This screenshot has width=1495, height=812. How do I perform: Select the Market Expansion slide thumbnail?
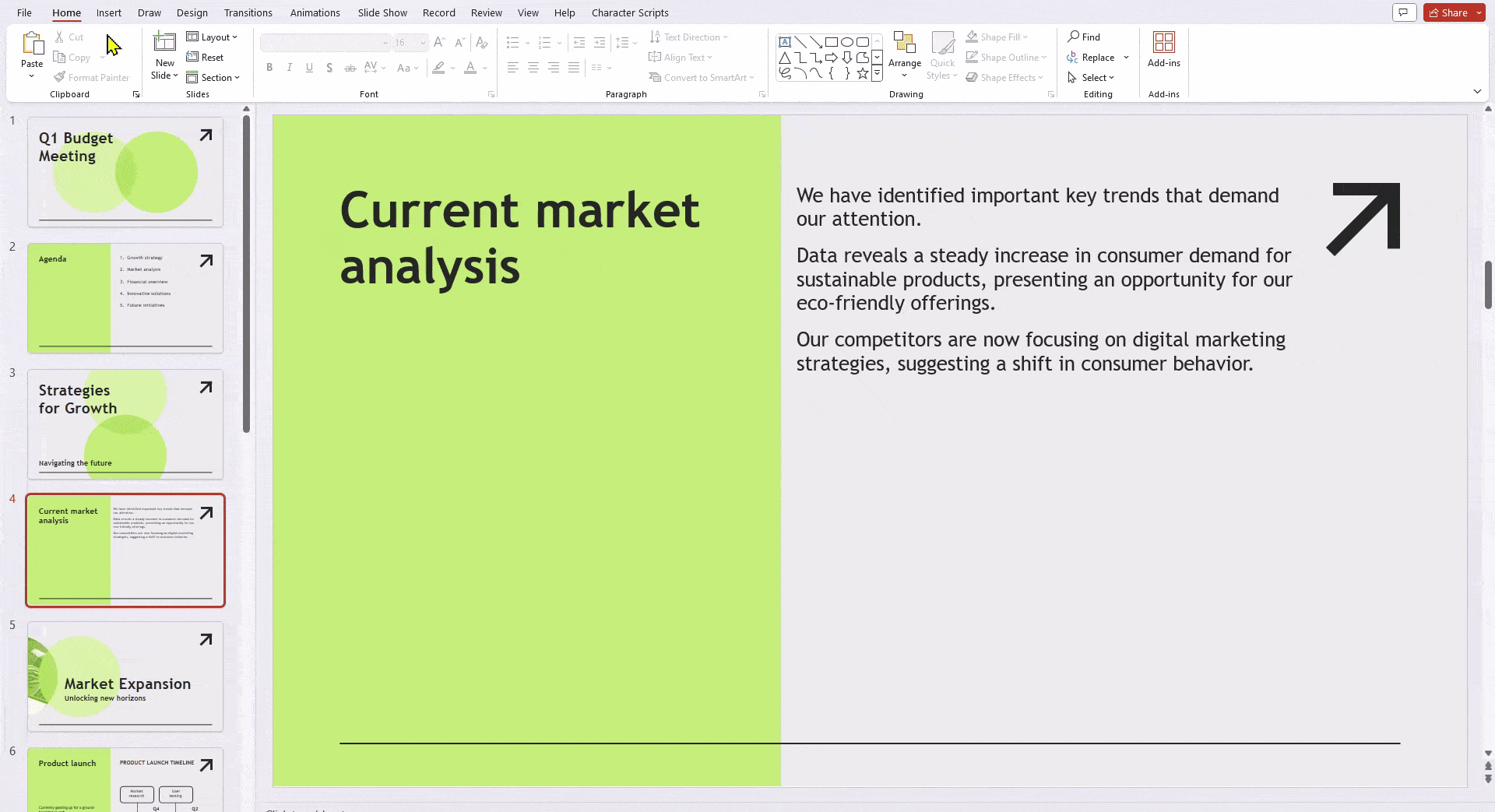pyautogui.click(x=125, y=676)
